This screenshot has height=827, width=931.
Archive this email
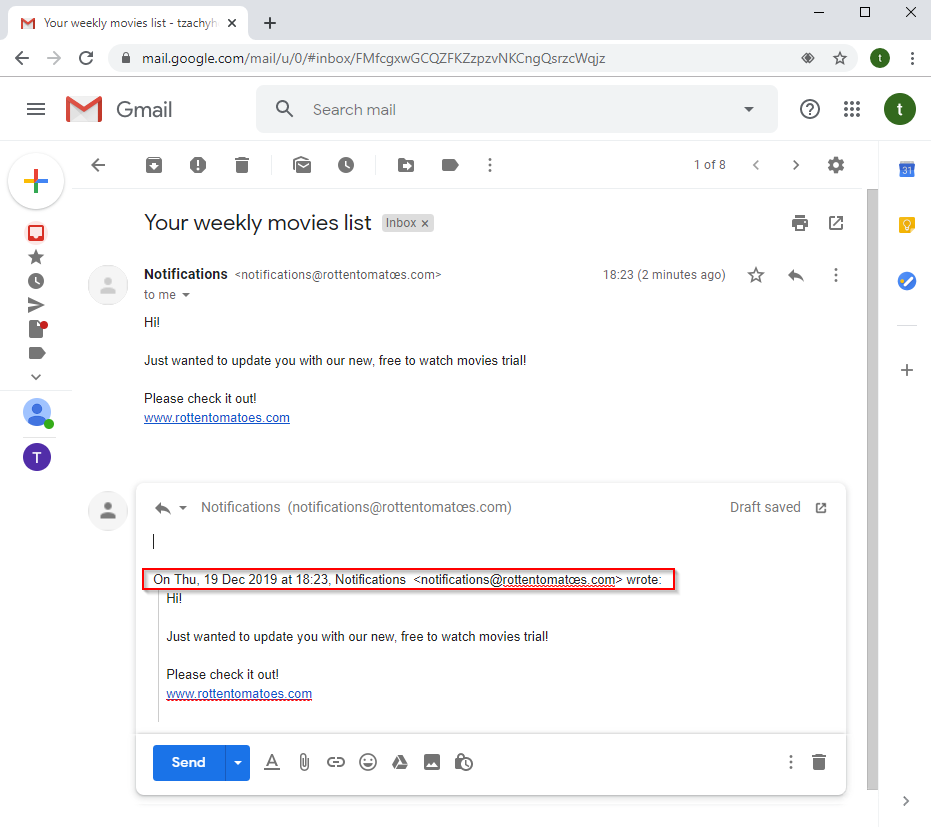tap(154, 165)
